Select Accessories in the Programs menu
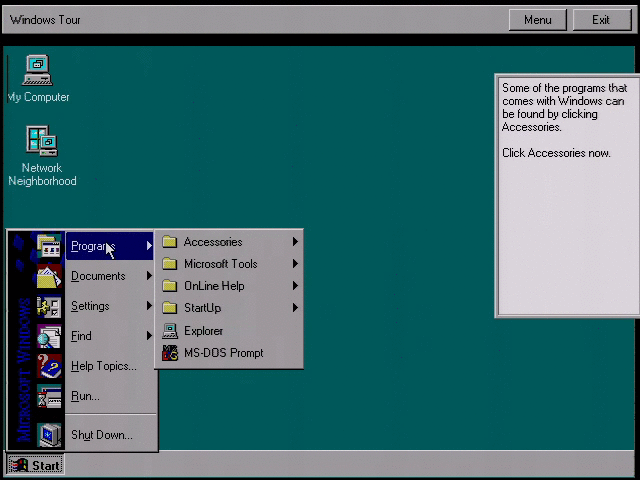The image size is (640, 480). pos(229,242)
